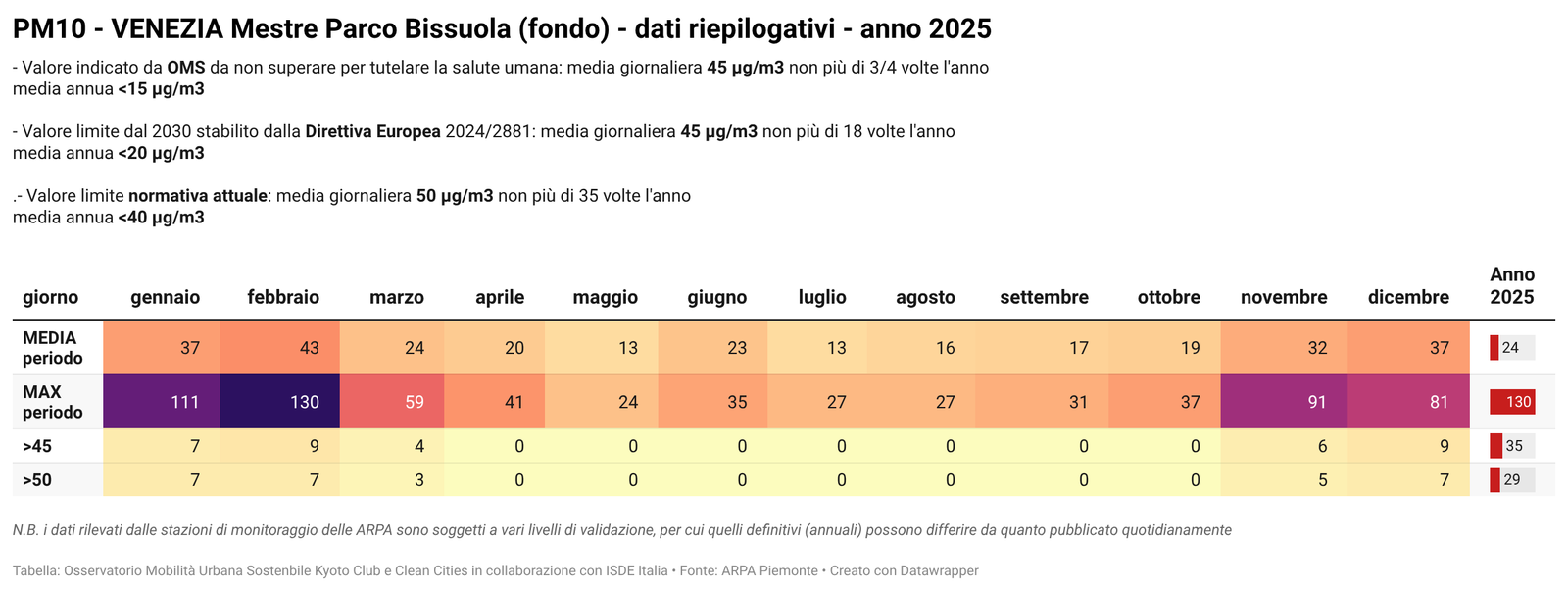
Task: Click the >45 row label
Action: [x=37, y=446]
